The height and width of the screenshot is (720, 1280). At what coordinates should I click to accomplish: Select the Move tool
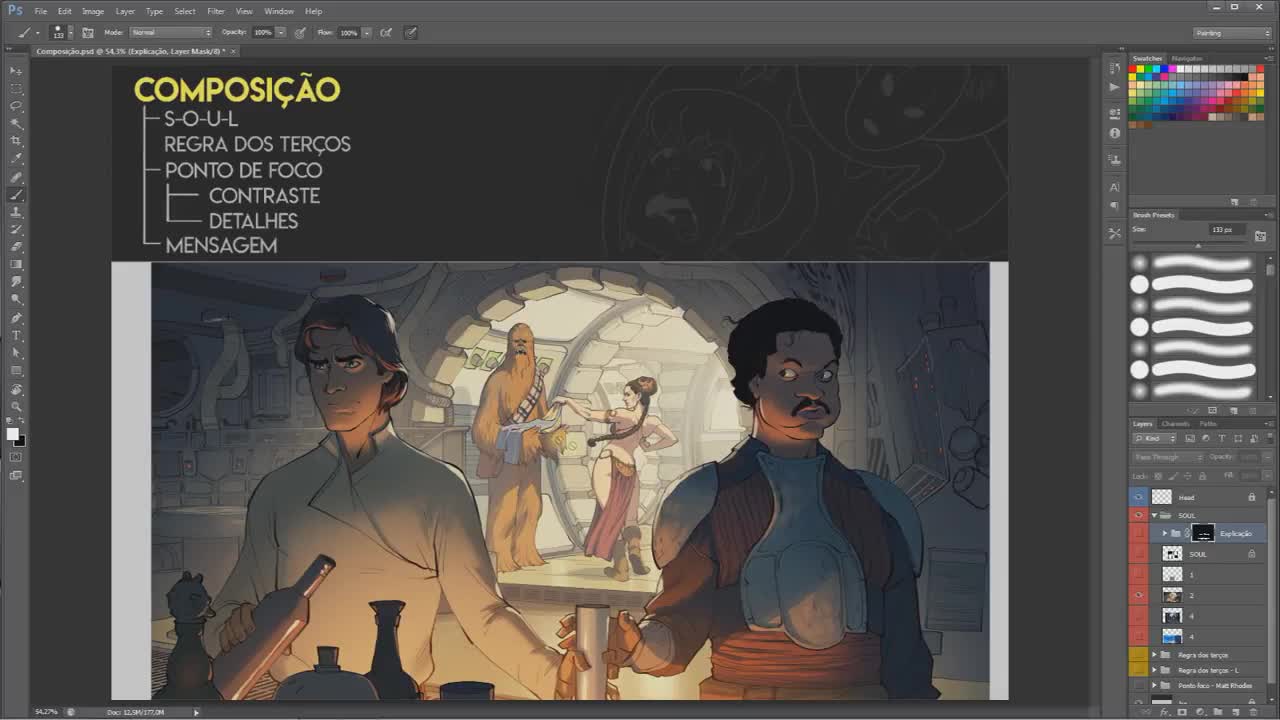[x=16, y=70]
